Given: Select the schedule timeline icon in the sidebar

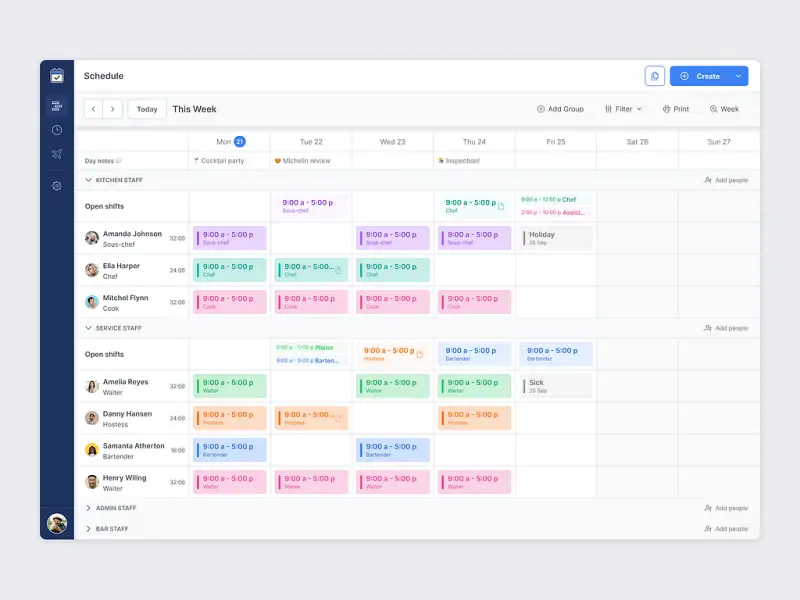Looking at the screenshot, I should pyautogui.click(x=57, y=106).
